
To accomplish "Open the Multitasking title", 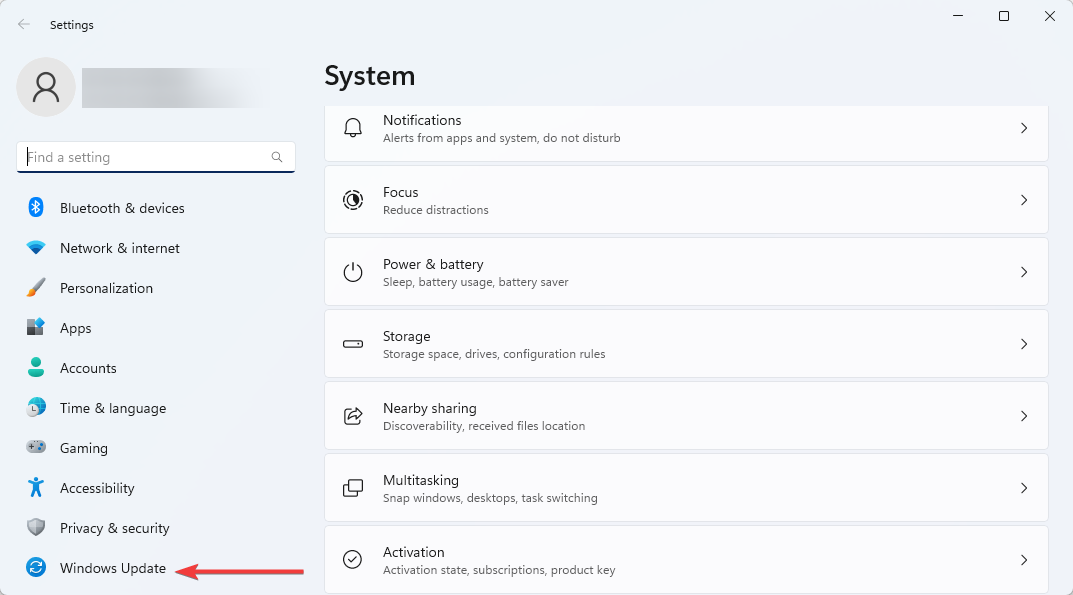I will [421, 480].
